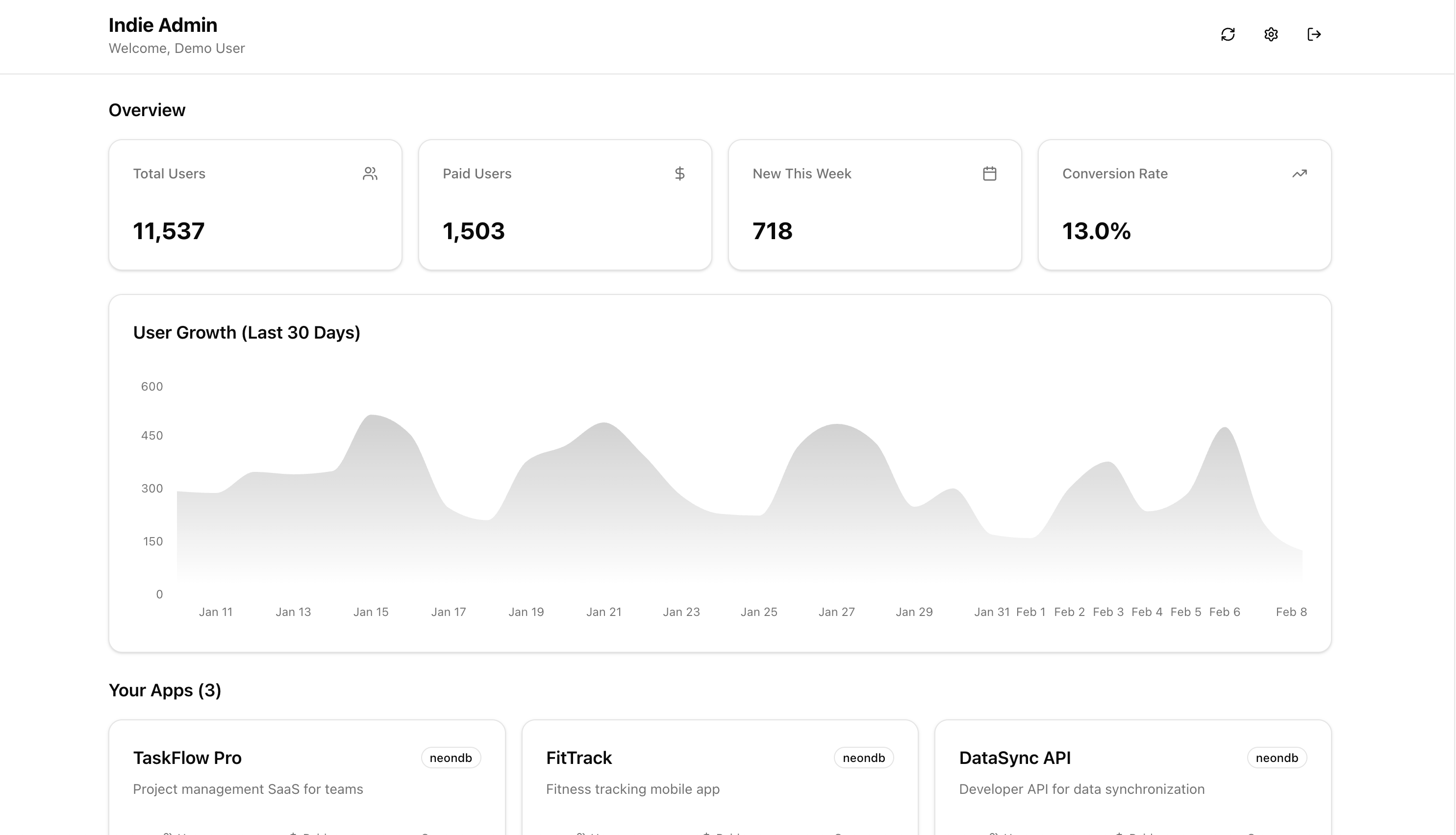The image size is (1456, 835).
Task: Click the logout icon
Action: (x=1314, y=34)
